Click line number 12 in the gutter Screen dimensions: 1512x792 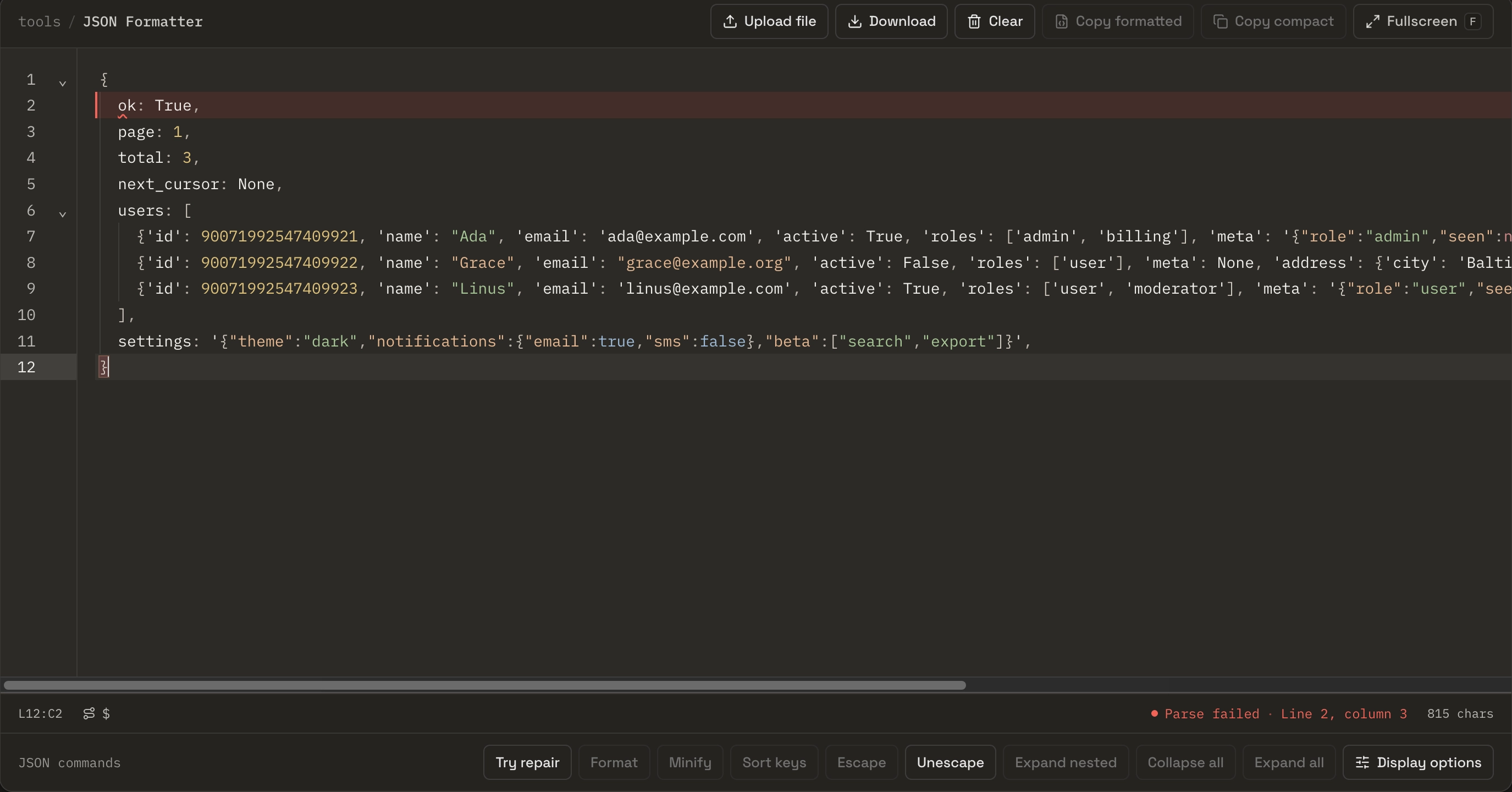pos(26,367)
